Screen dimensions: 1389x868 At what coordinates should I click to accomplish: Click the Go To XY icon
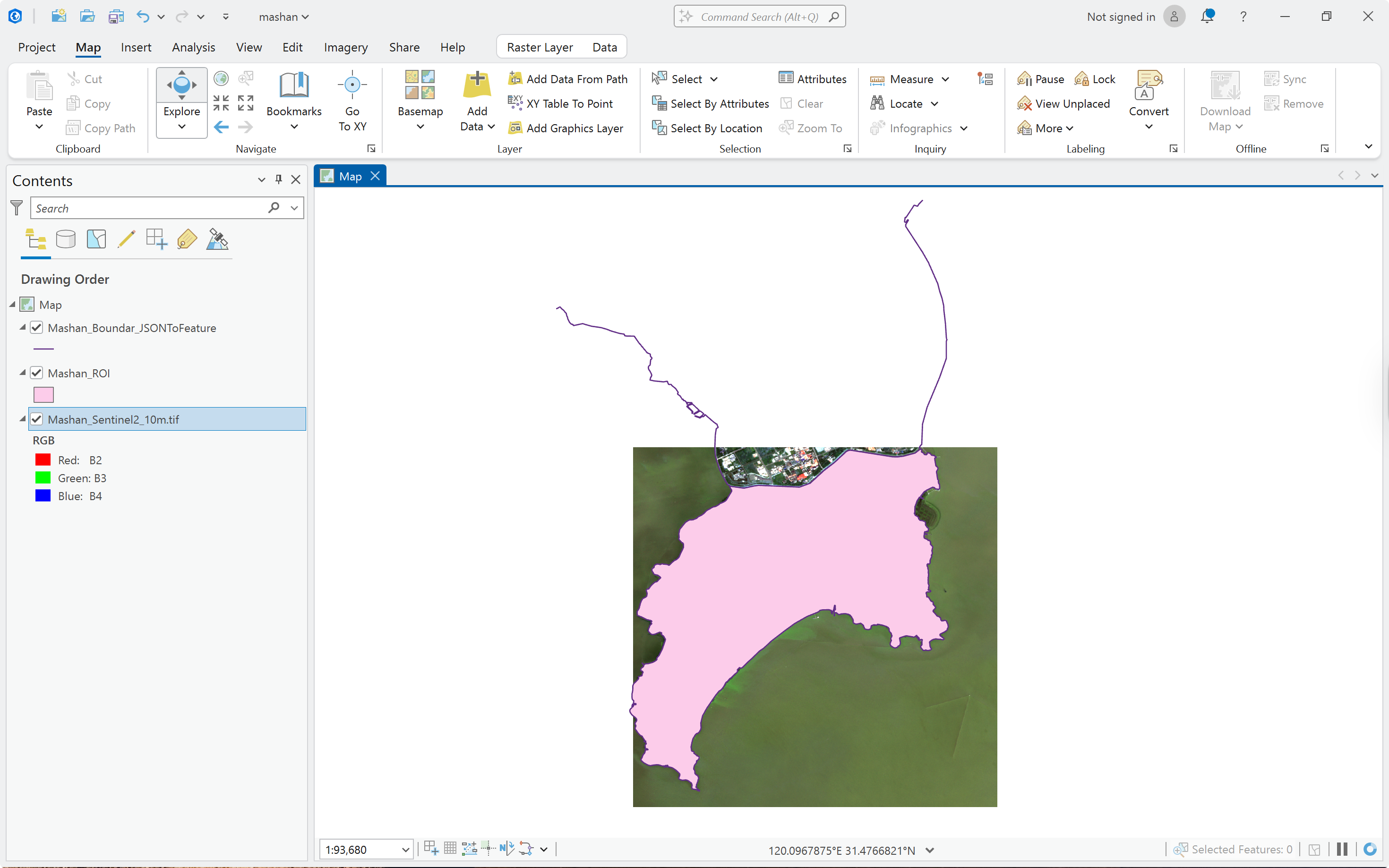(x=352, y=85)
